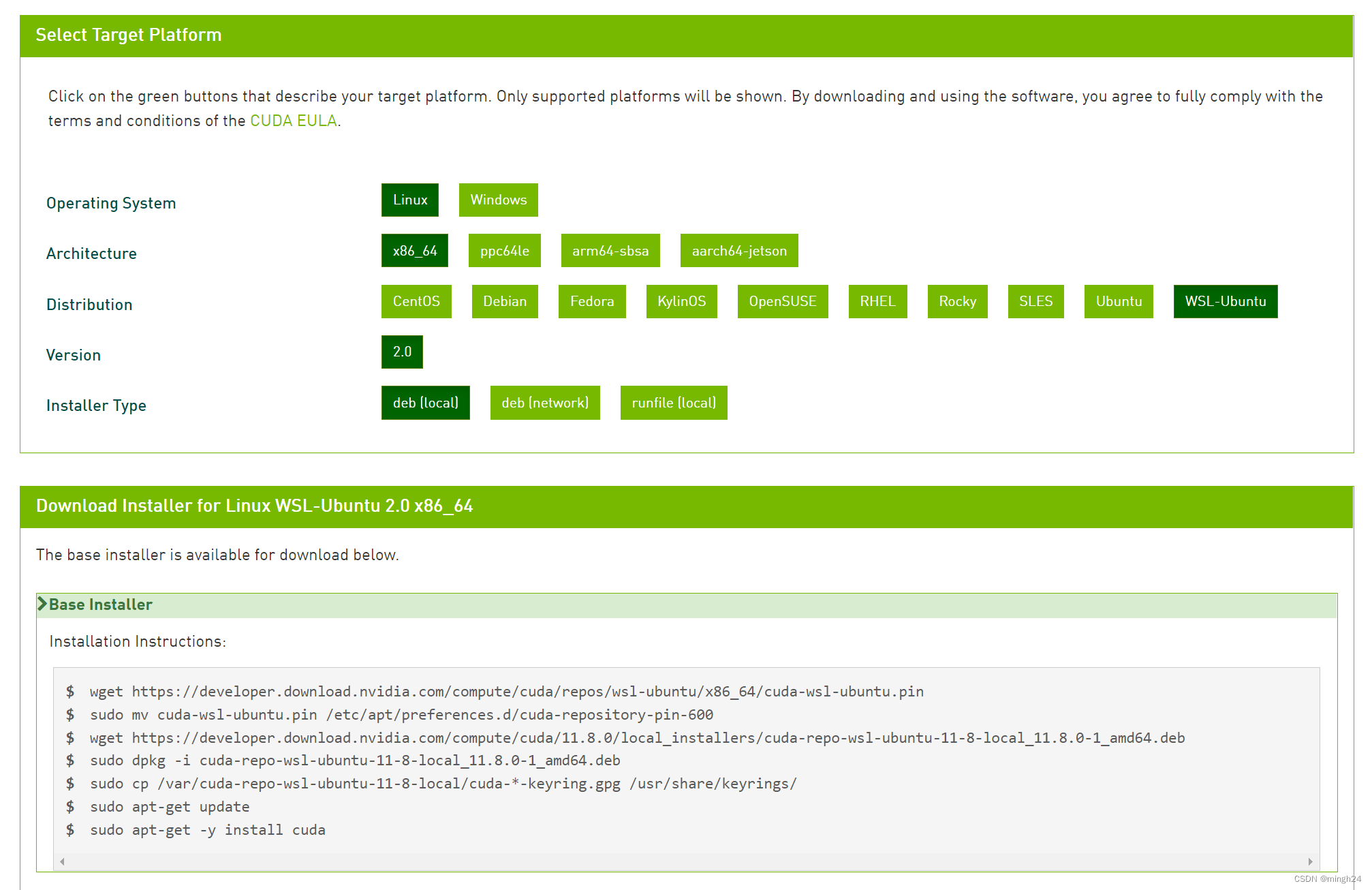Click the right scroll arrow of code box
This screenshot has width=1372, height=890.
tap(1310, 861)
